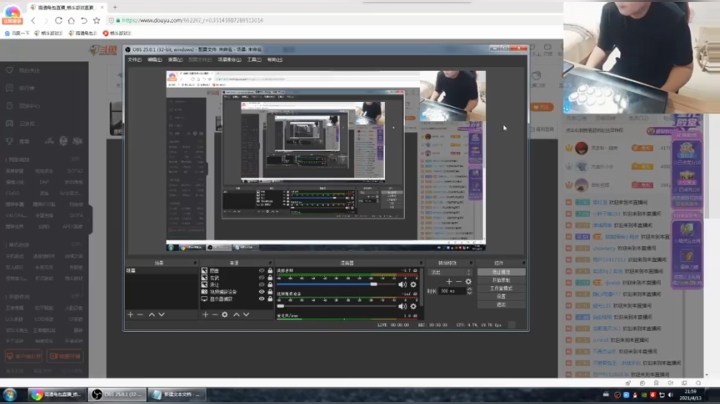The image size is (720, 404).
Task: Pop out the audio mixer dock panel
Action: point(421,263)
